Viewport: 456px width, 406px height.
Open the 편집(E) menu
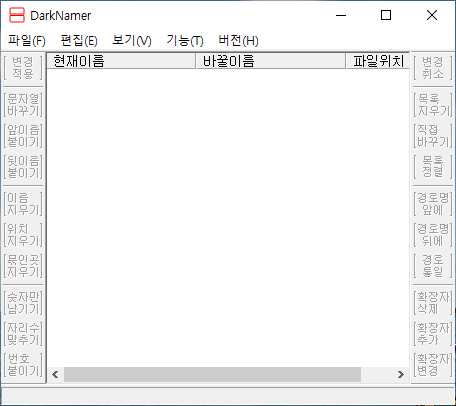(x=79, y=41)
